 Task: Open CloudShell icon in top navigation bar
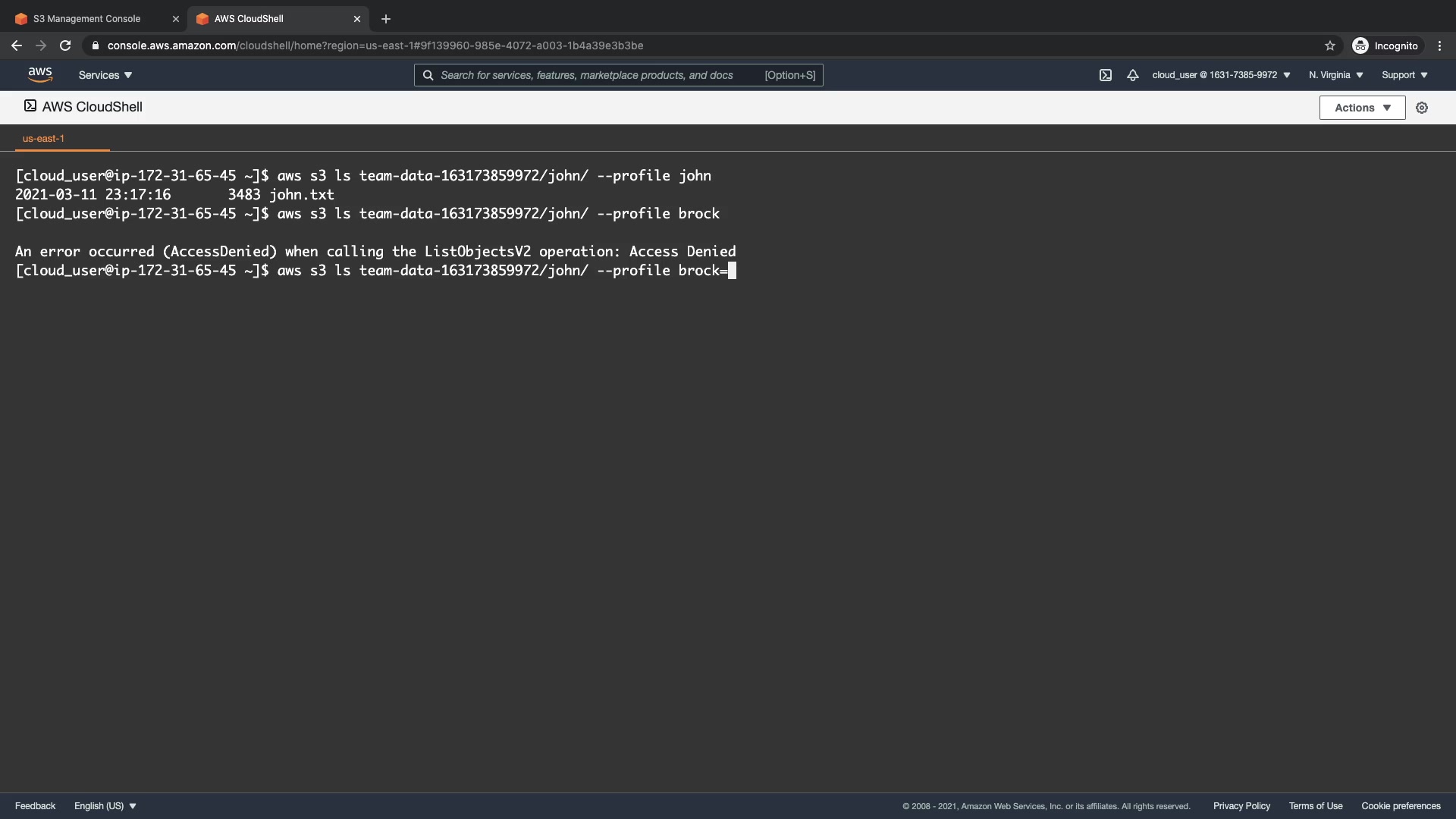[x=1105, y=75]
